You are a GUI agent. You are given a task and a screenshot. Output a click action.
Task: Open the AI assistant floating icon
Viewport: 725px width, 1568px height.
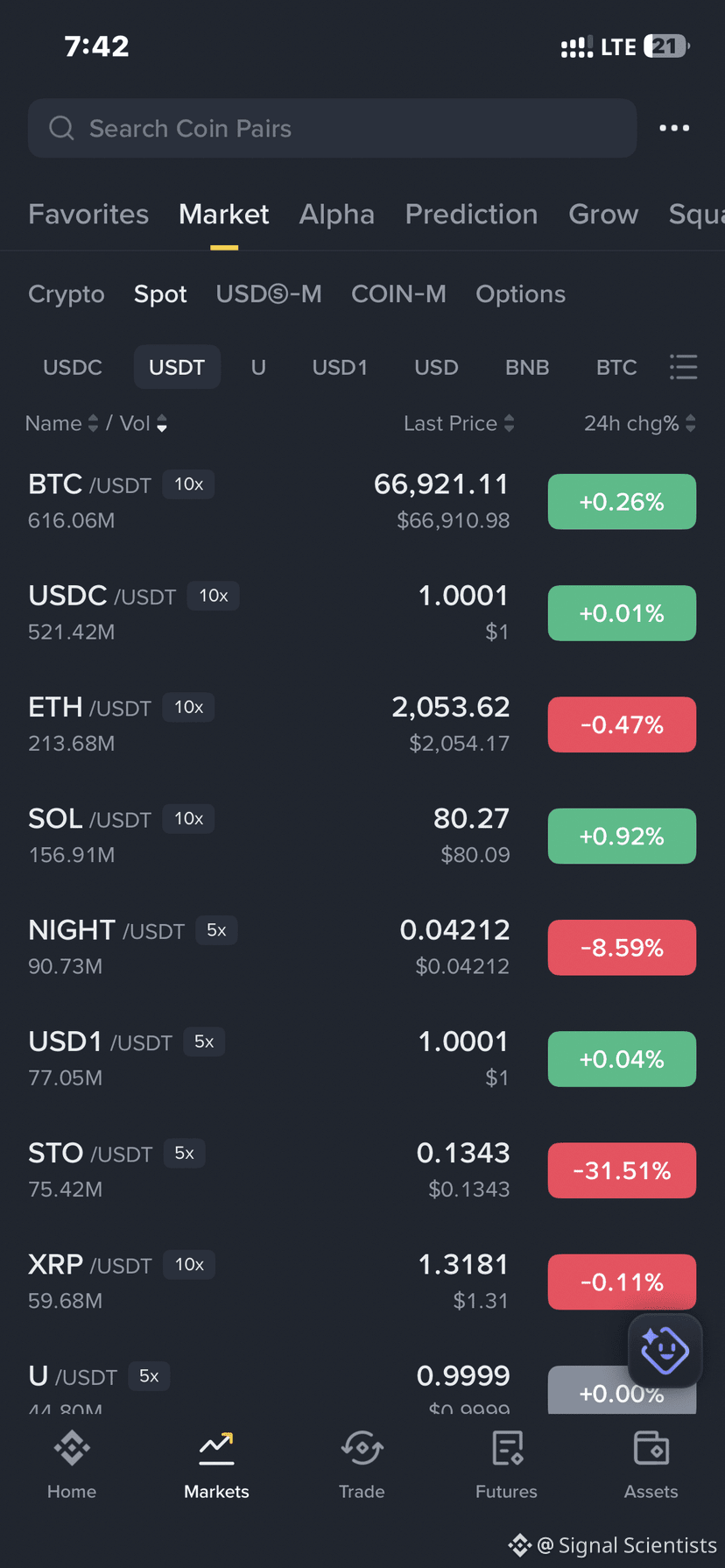tap(665, 1350)
